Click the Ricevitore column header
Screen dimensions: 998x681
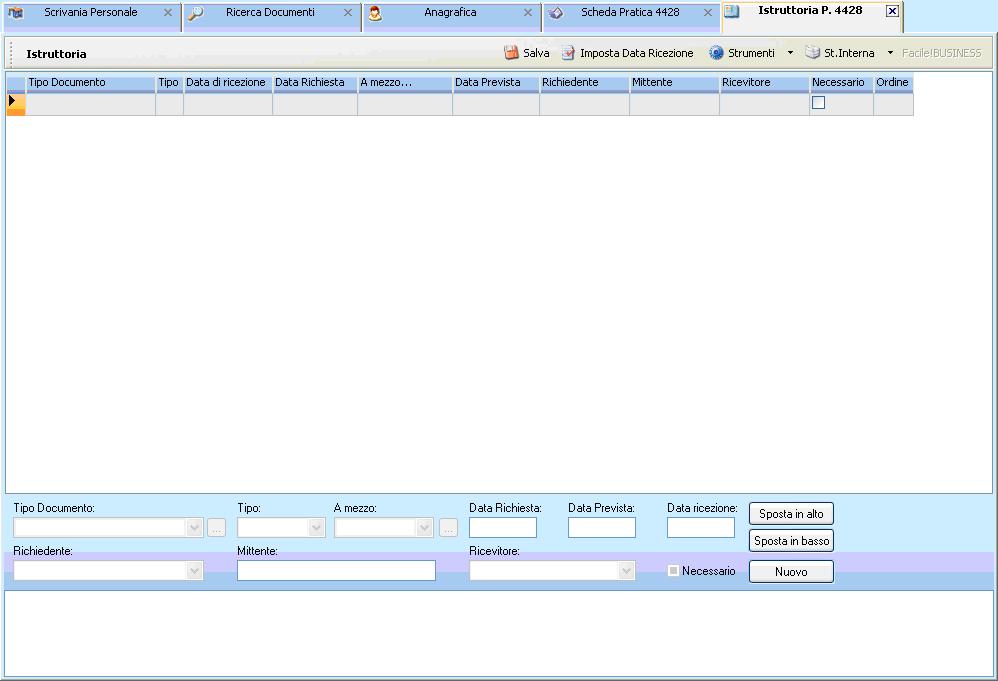tap(764, 83)
